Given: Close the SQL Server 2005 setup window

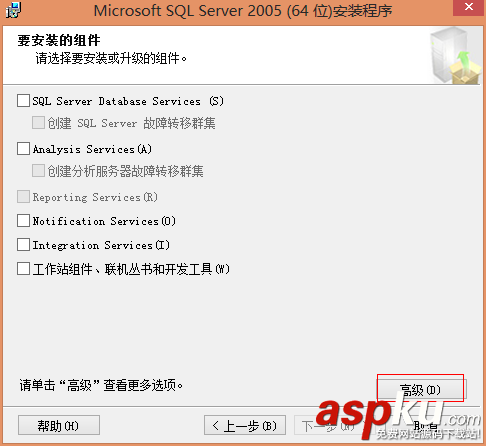Looking at the screenshot, I should pyautogui.click(x=469, y=7).
